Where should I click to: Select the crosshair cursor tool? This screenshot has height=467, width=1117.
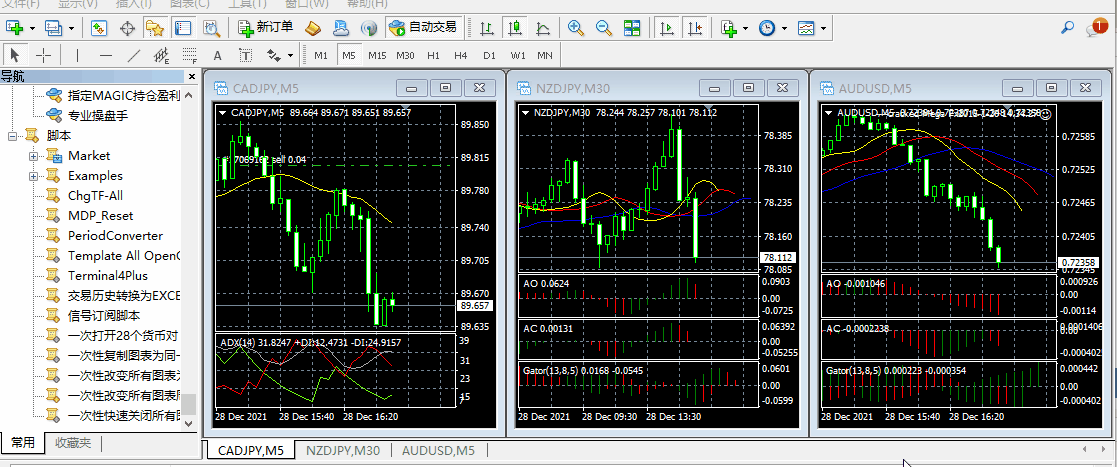coord(44,55)
